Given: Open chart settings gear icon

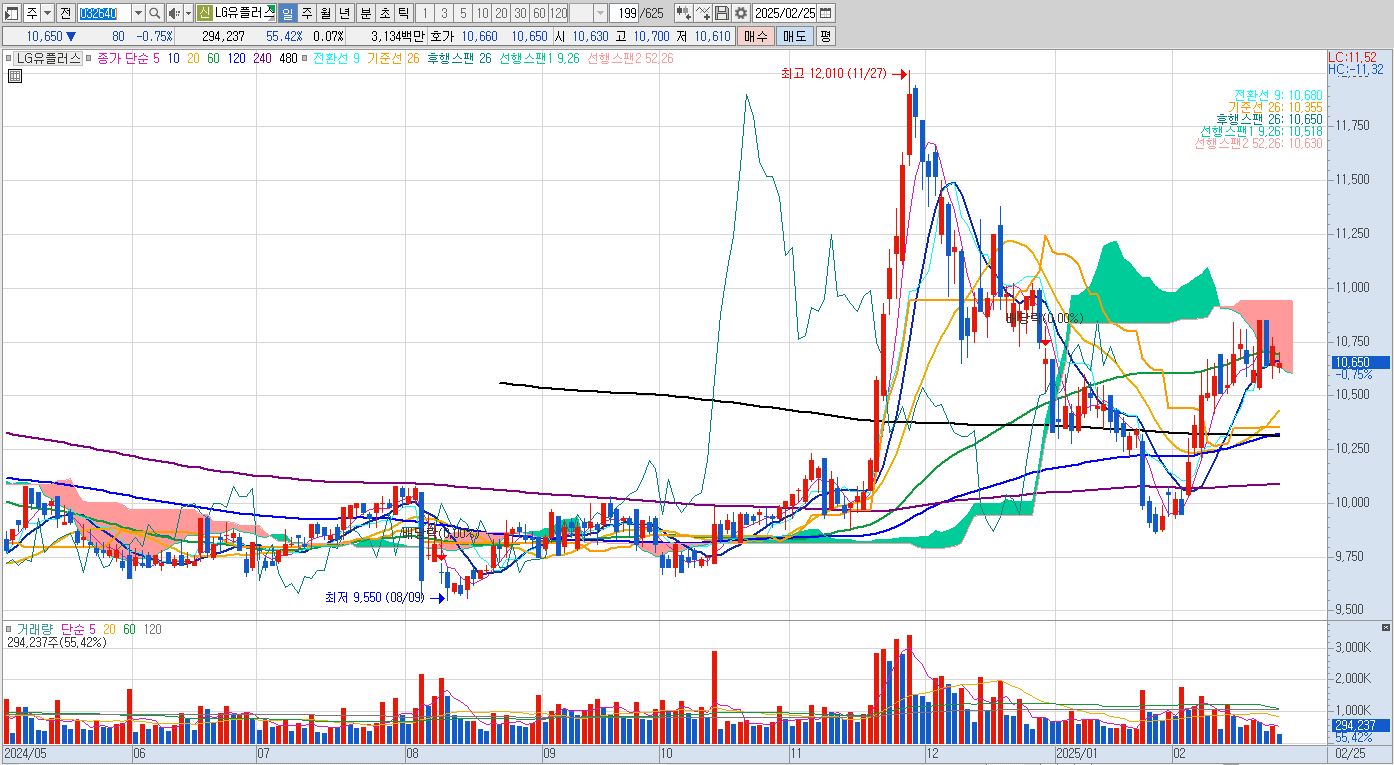Looking at the screenshot, I should [740, 13].
